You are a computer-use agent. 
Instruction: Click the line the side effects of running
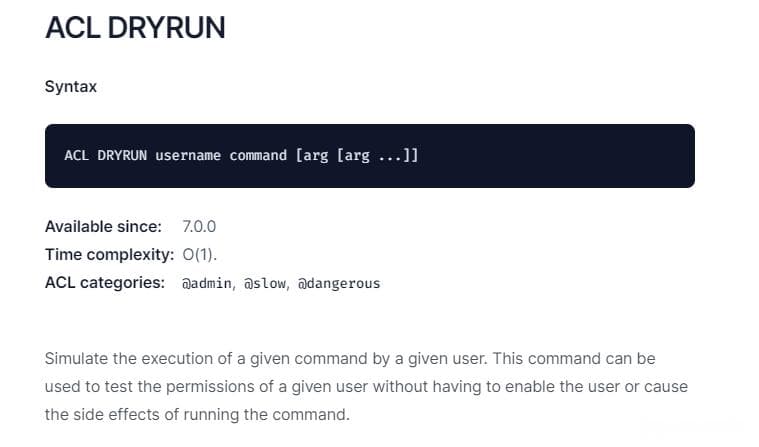tap(197, 415)
